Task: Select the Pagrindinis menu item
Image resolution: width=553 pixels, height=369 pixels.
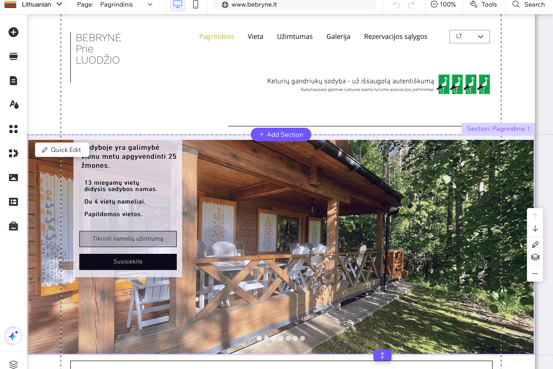Action: [x=217, y=37]
